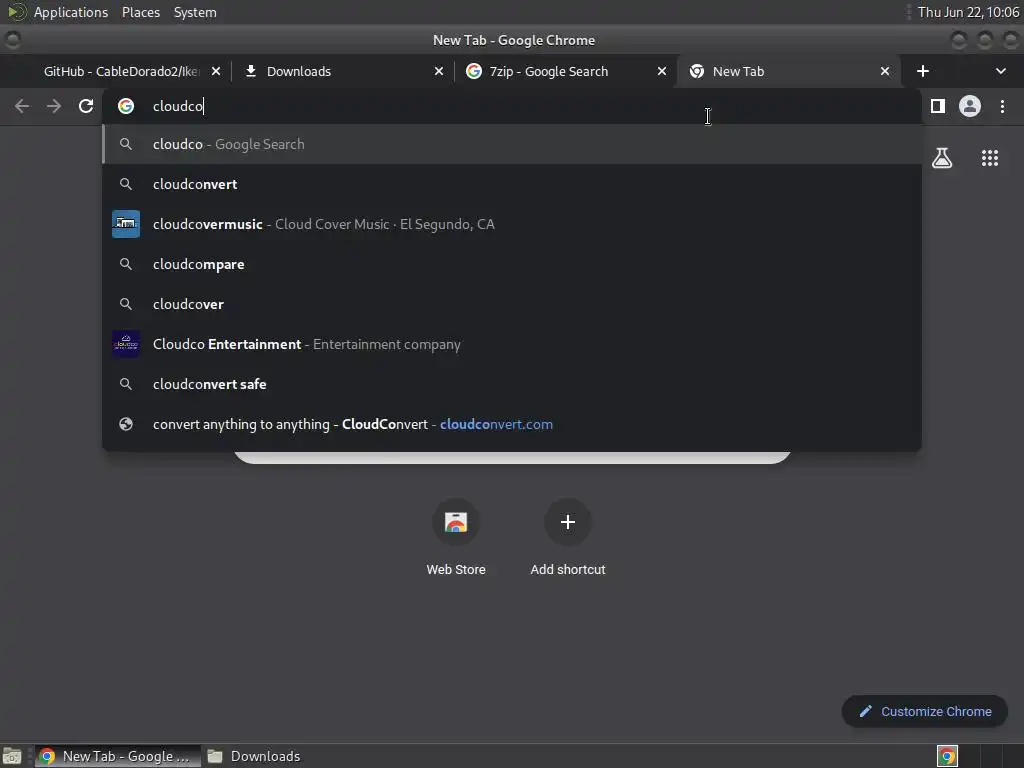Click the Google favicon on 7zip tab

474,71
